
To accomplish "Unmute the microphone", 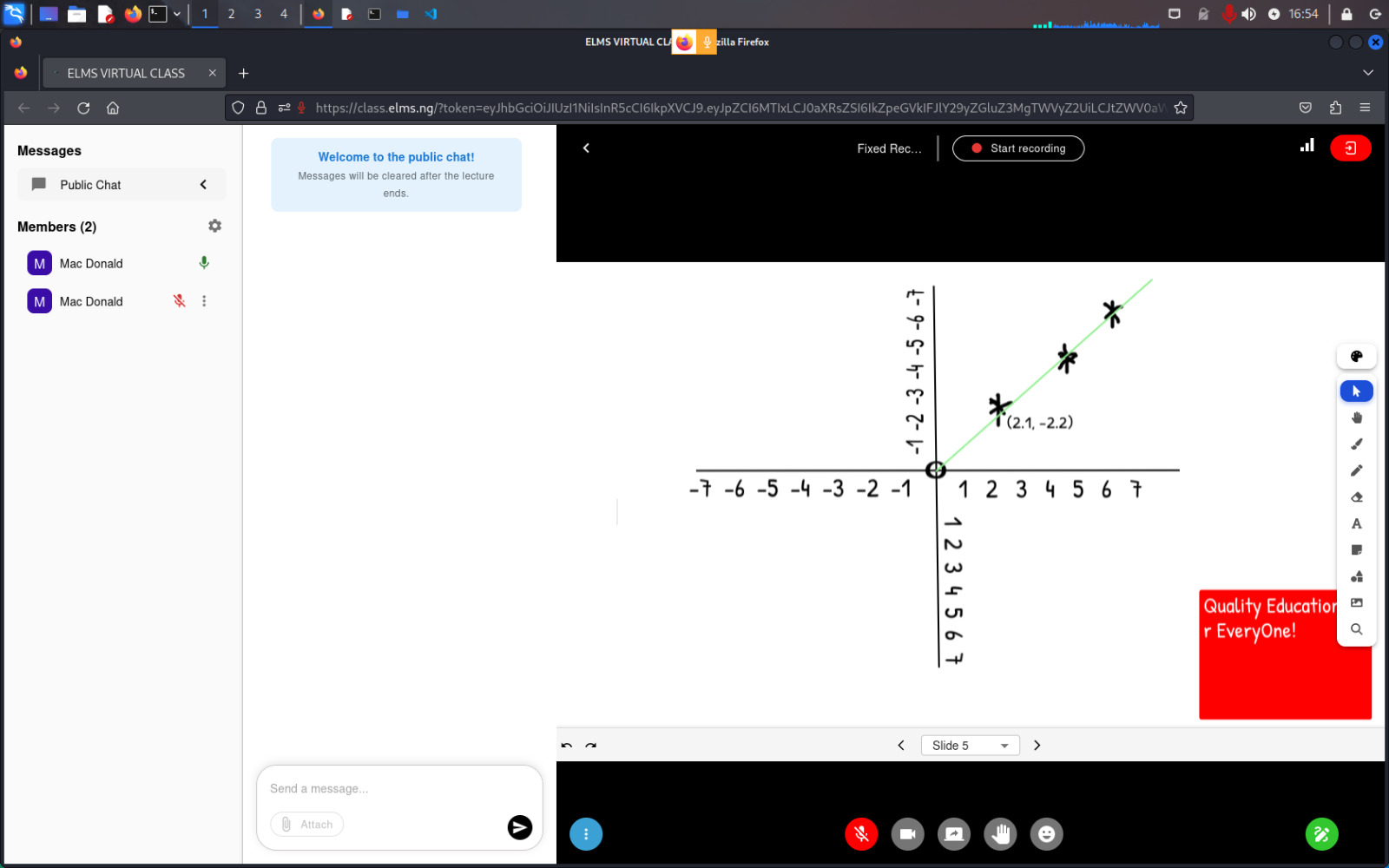I will click(x=860, y=834).
